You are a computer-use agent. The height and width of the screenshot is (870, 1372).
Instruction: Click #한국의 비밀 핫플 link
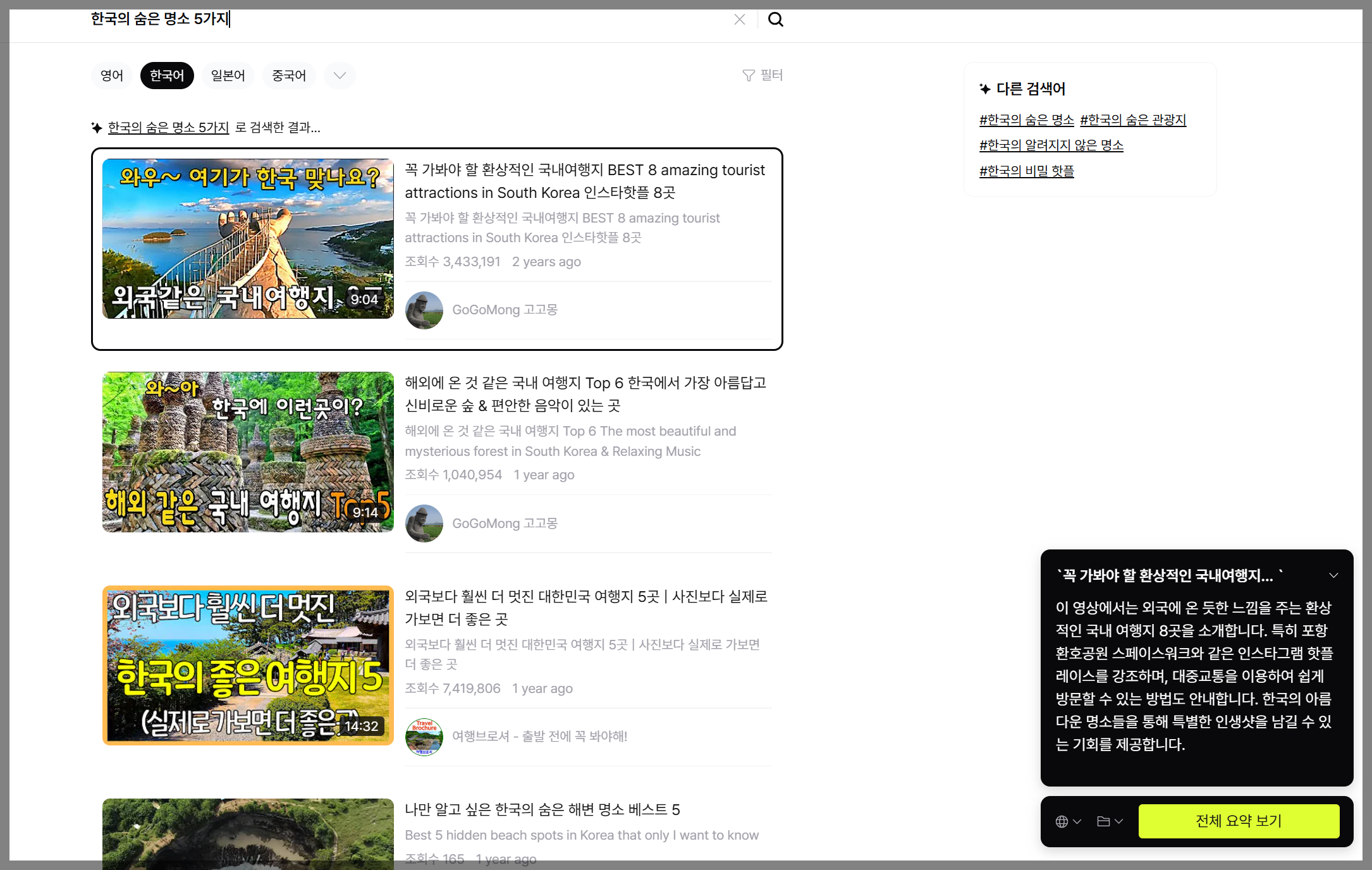coord(1026,171)
